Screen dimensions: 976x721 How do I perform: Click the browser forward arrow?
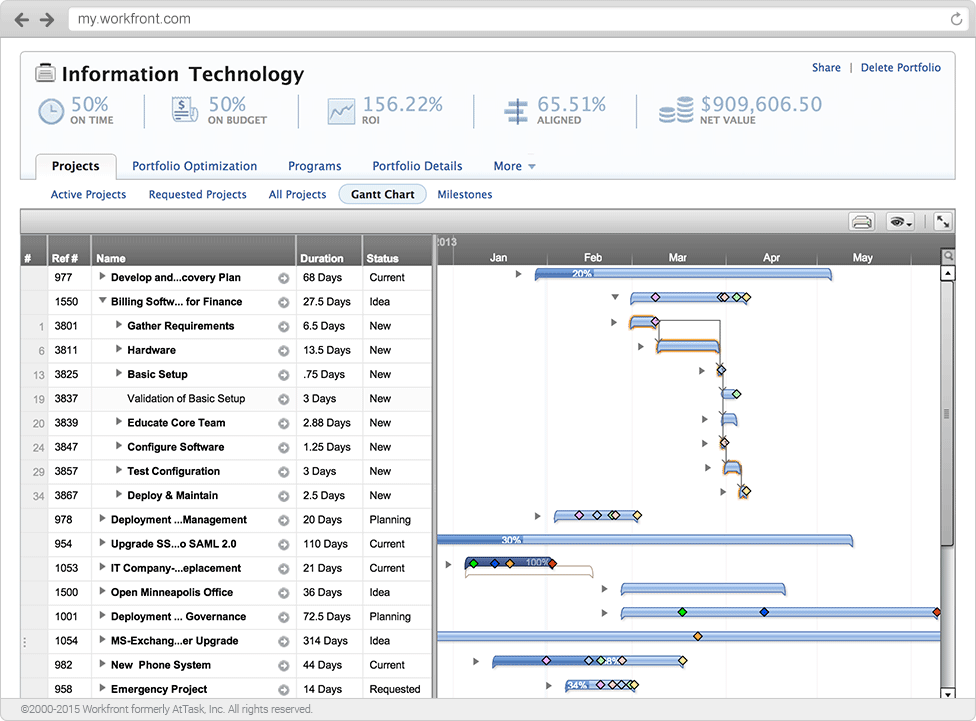(47, 20)
